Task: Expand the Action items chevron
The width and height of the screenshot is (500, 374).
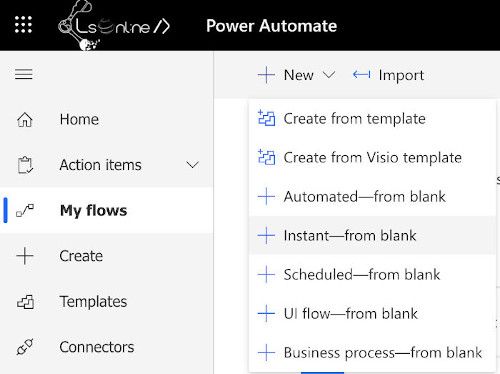Action: (192, 165)
